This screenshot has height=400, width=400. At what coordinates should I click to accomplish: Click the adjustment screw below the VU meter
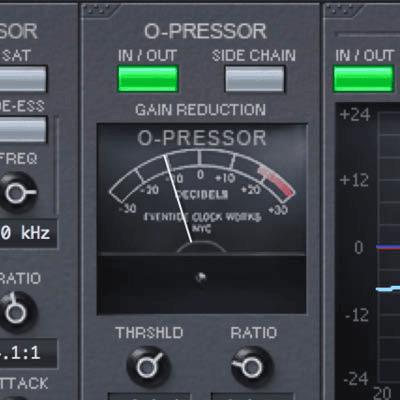click(201, 277)
